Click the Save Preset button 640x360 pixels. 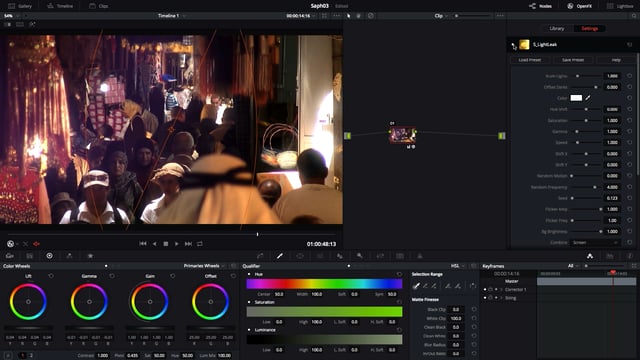(573, 60)
